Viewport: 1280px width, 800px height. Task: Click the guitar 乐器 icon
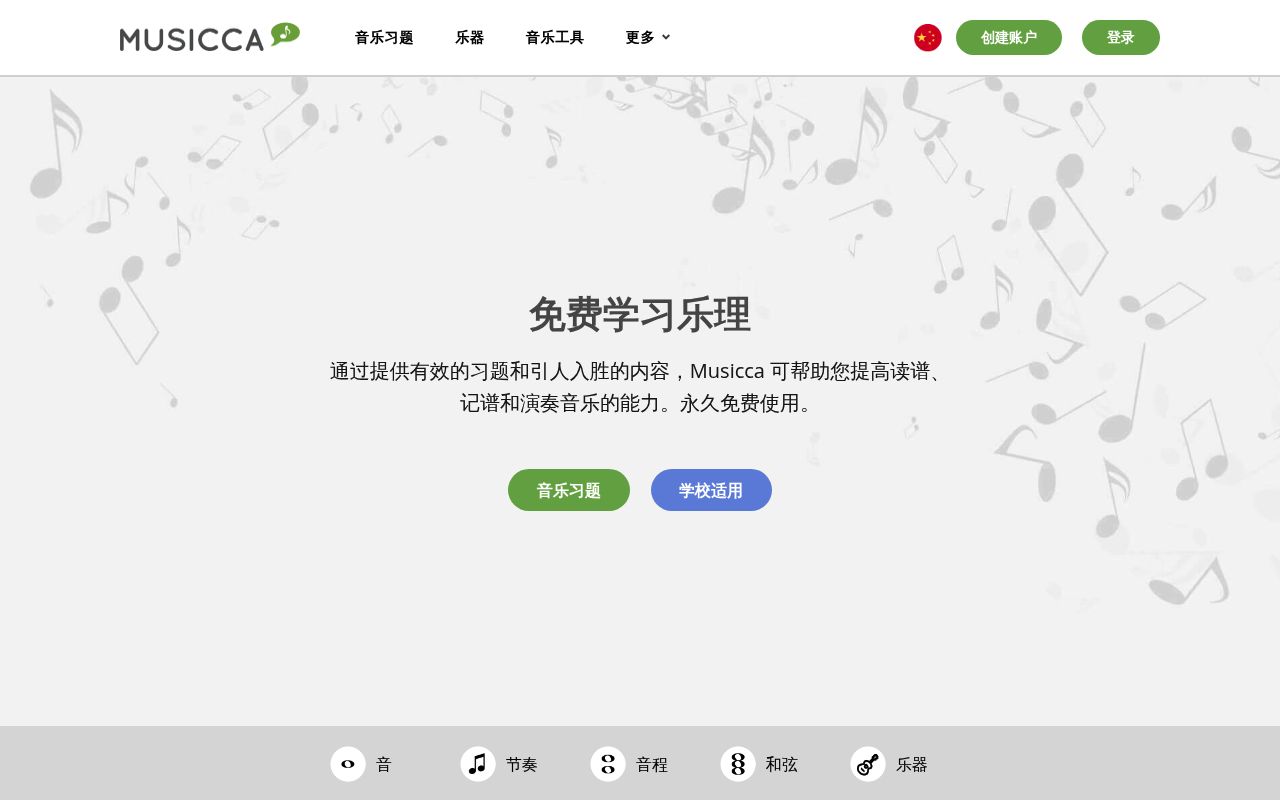pyautogui.click(x=868, y=764)
